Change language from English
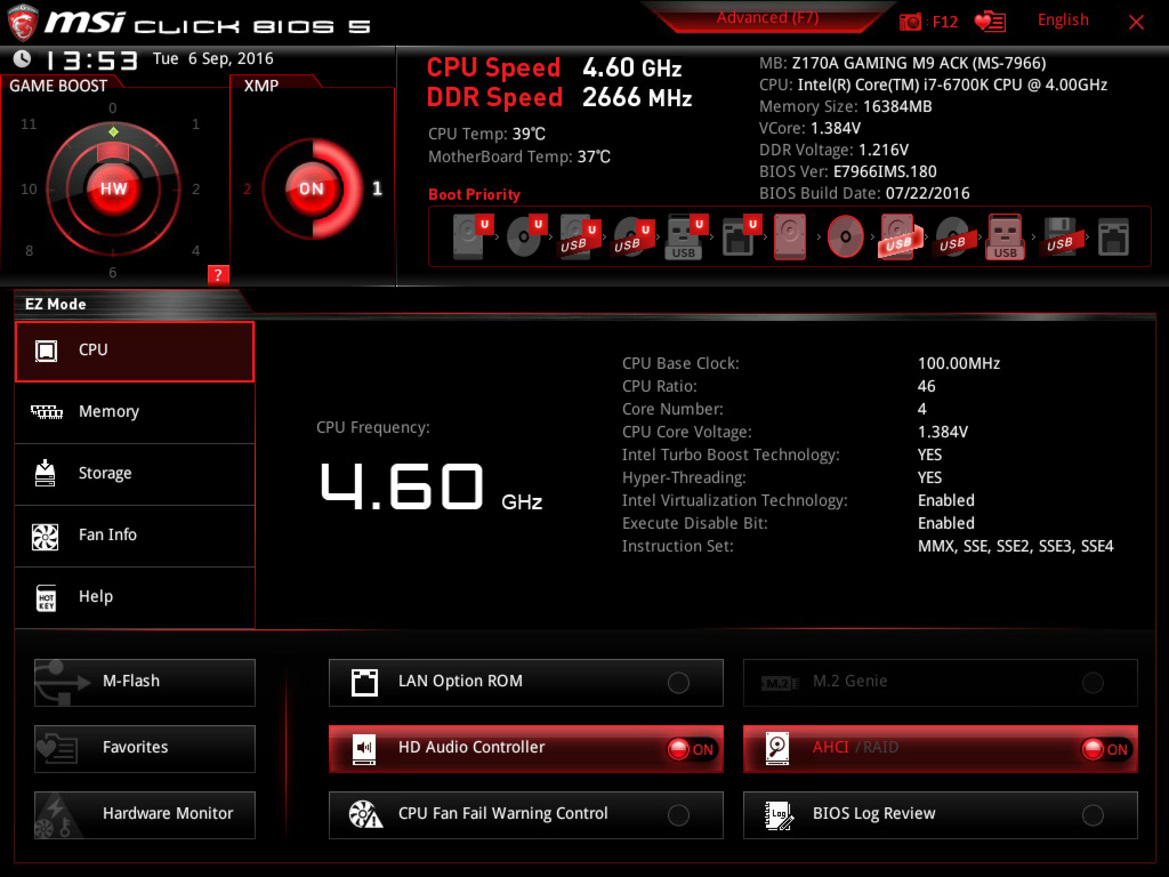 (x=1062, y=20)
